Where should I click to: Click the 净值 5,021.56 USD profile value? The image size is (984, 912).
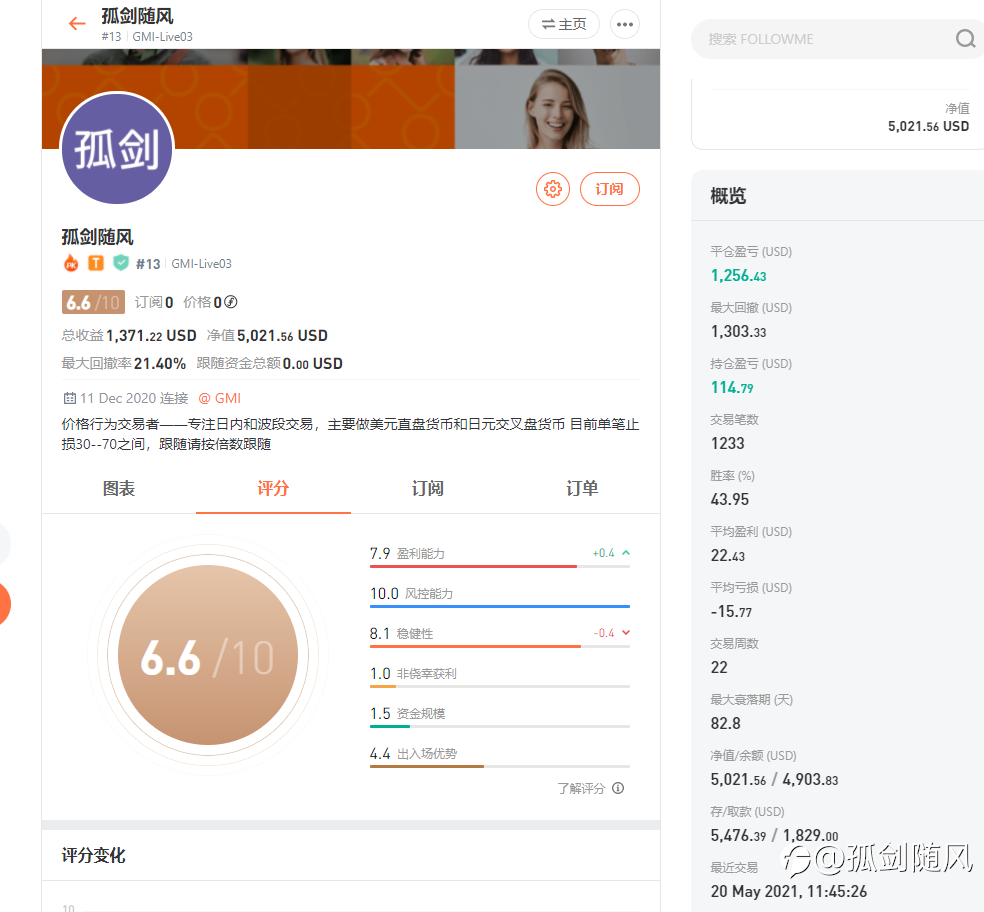pyautogui.click(x=282, y=336)
